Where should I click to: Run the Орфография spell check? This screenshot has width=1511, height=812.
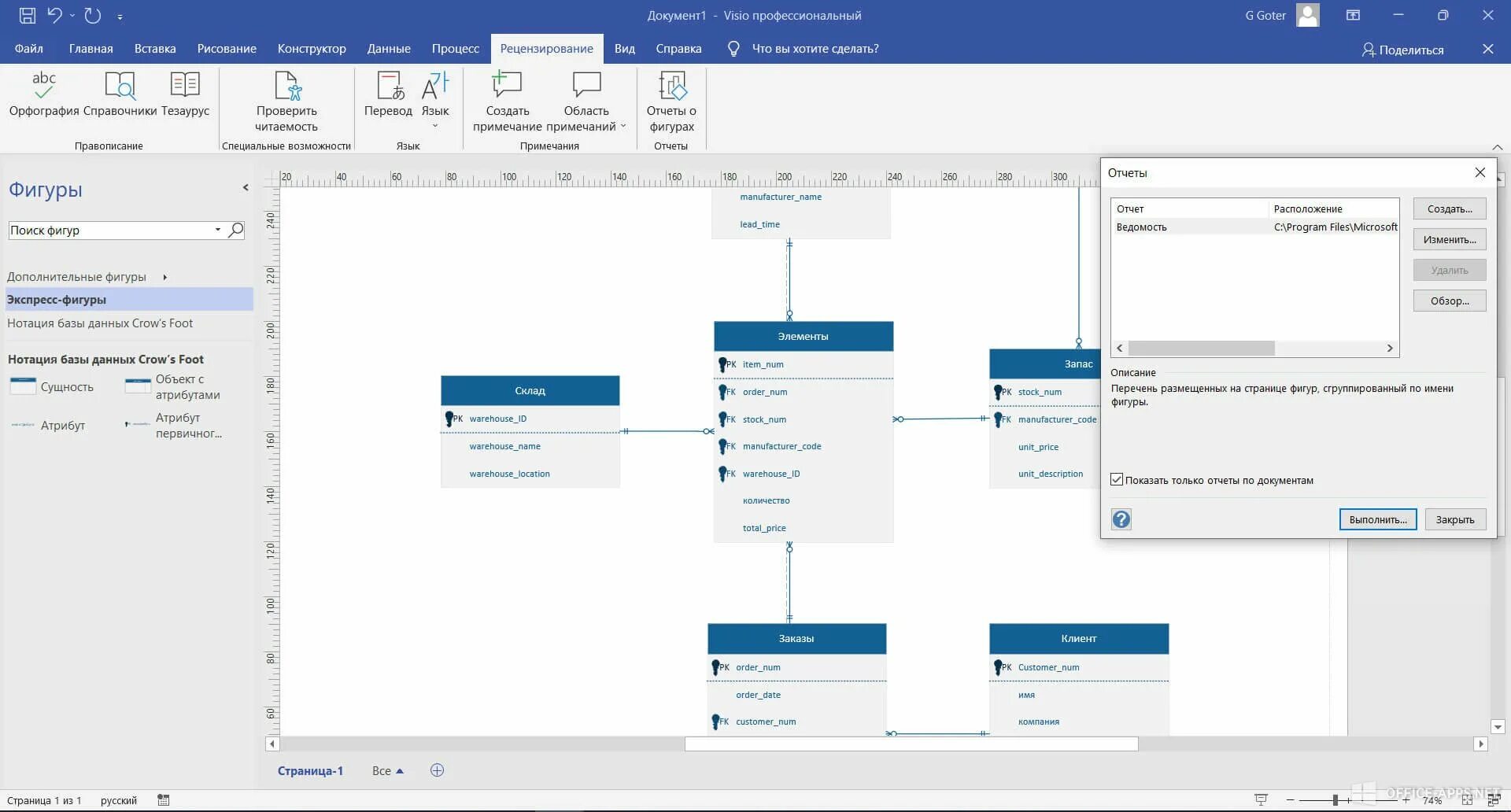click(x=44, y=94)
